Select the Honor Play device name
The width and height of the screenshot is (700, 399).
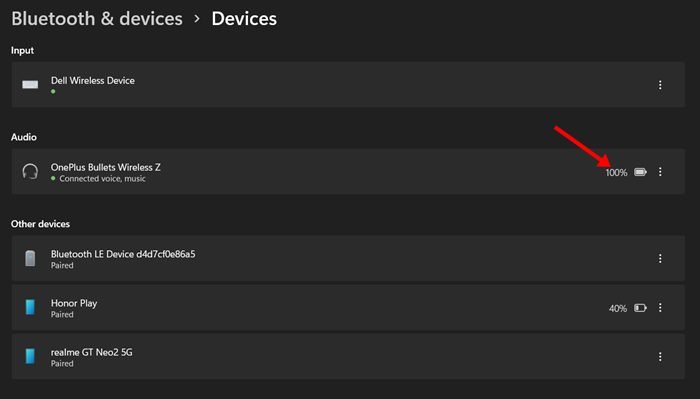point(74,303)
